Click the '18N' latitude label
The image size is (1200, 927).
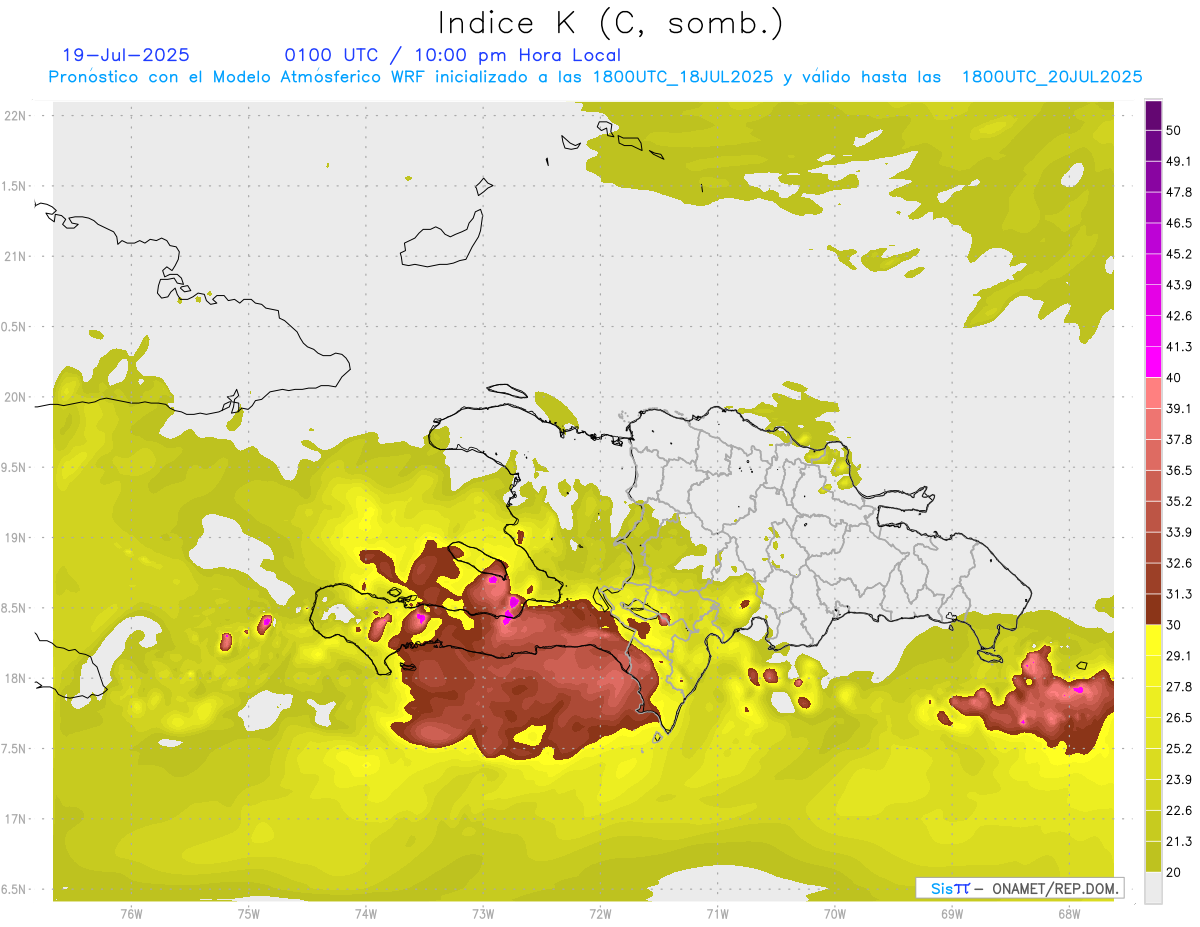click(x=17, y=678)
